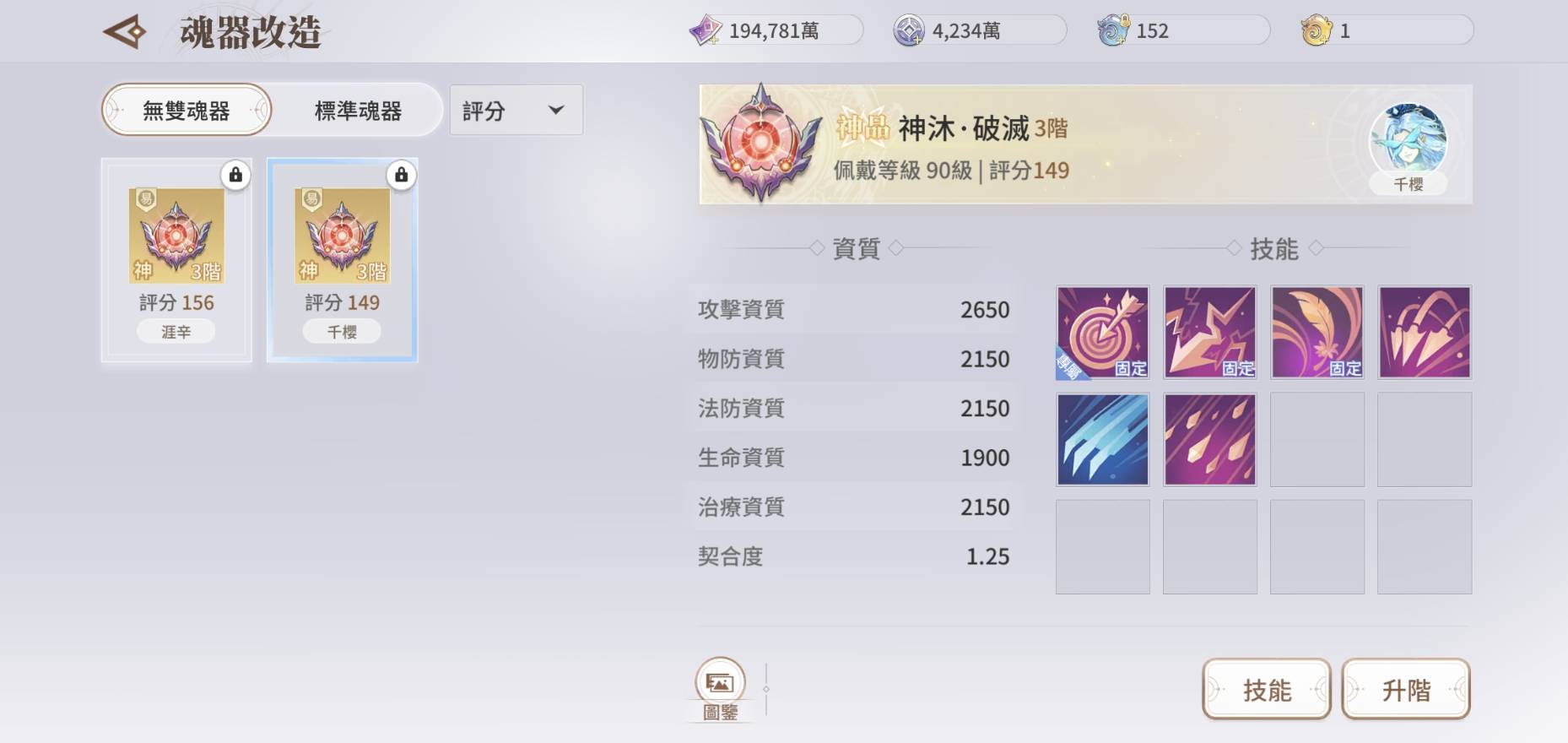
Task: Select the blue ice slash skill icon
Action: 1103,439
